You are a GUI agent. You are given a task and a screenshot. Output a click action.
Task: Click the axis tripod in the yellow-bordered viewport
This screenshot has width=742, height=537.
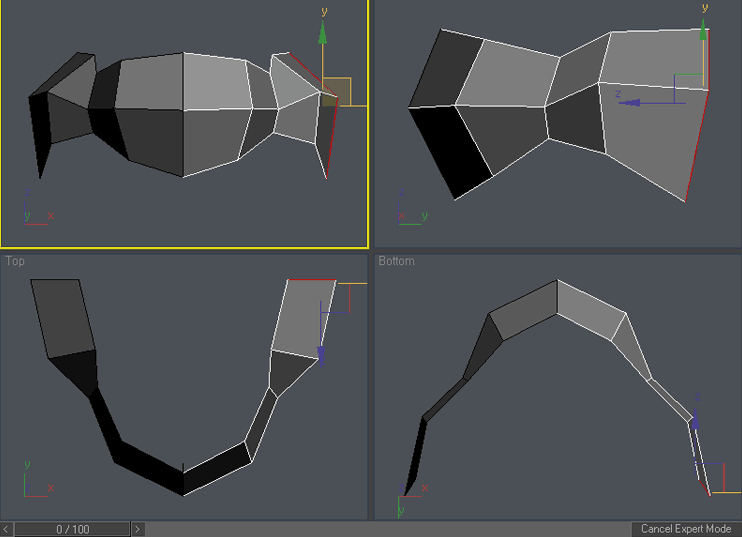(36, 217)
